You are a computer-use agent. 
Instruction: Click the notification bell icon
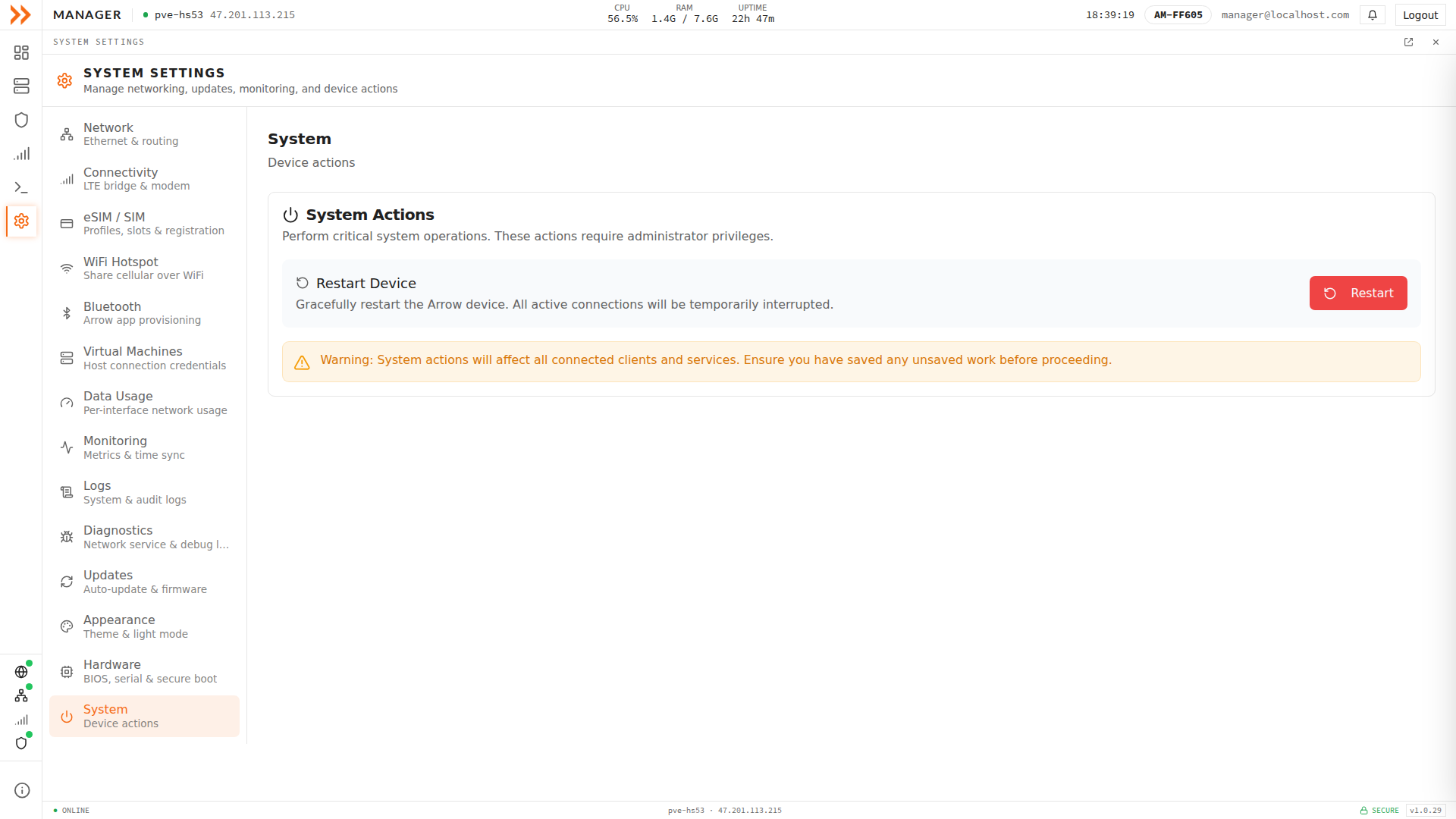coord(1373,15)
